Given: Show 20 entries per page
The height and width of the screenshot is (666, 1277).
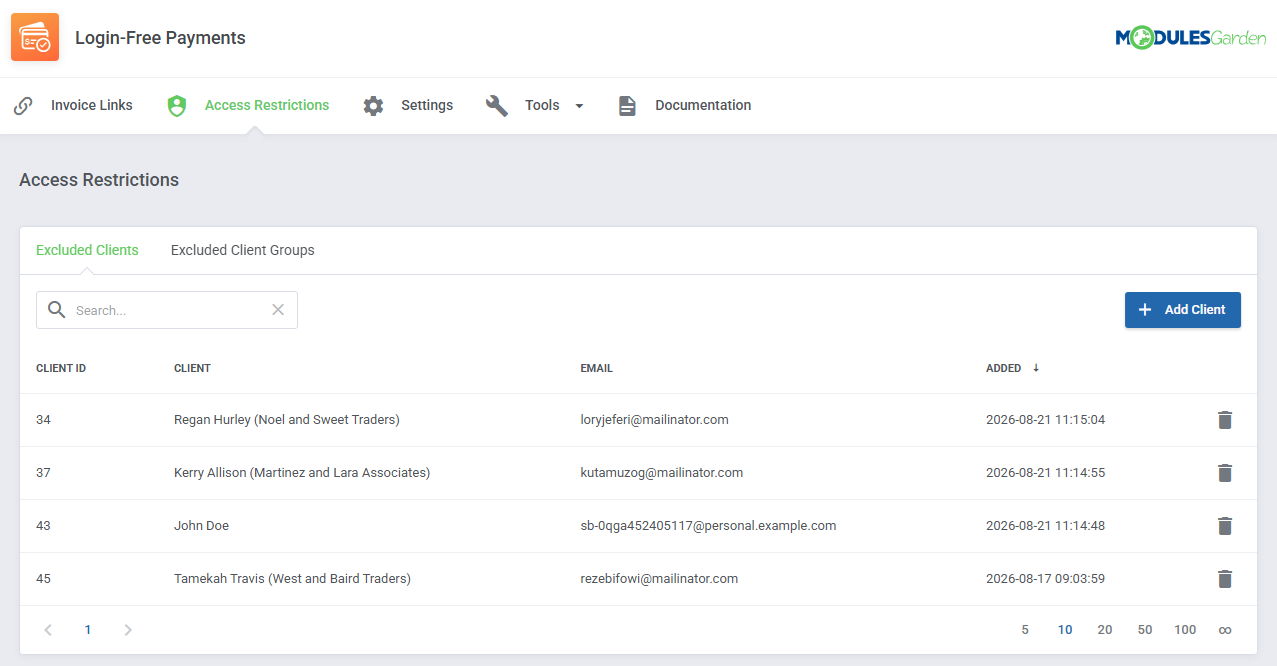Looking at the screenshot, I should pos(1105,630).
